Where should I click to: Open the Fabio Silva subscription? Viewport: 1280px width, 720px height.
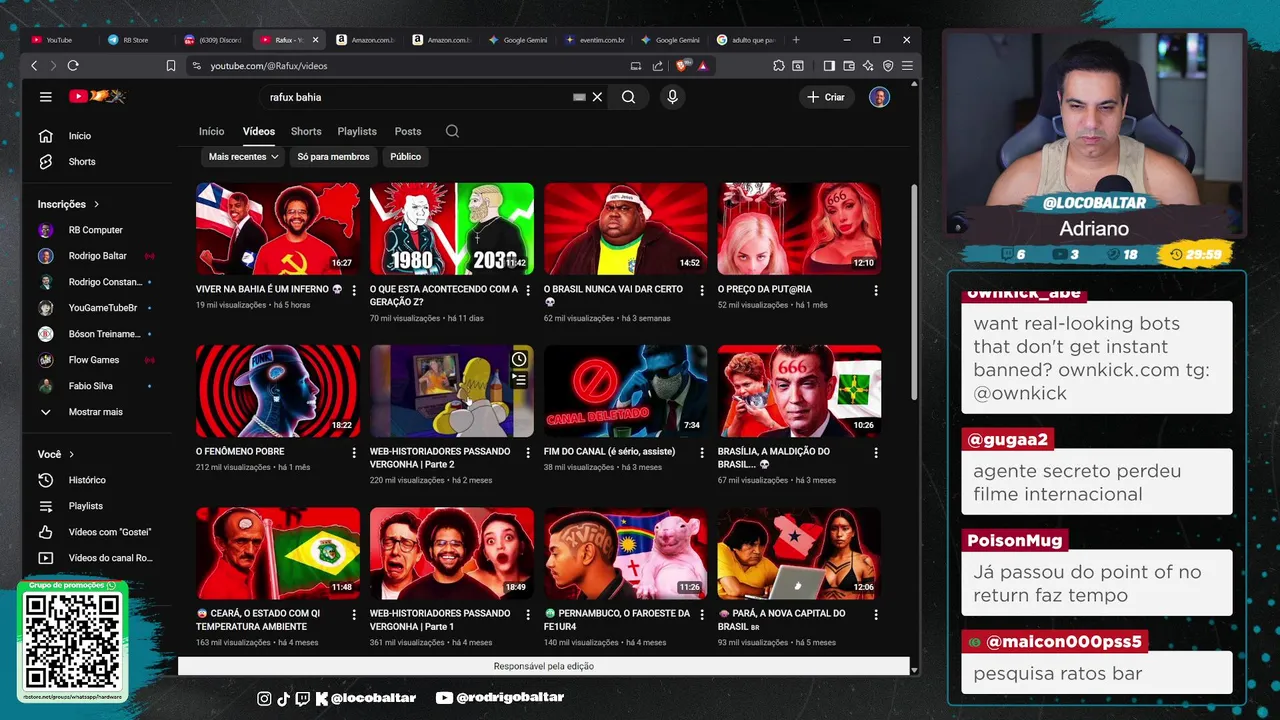point(96,386)
